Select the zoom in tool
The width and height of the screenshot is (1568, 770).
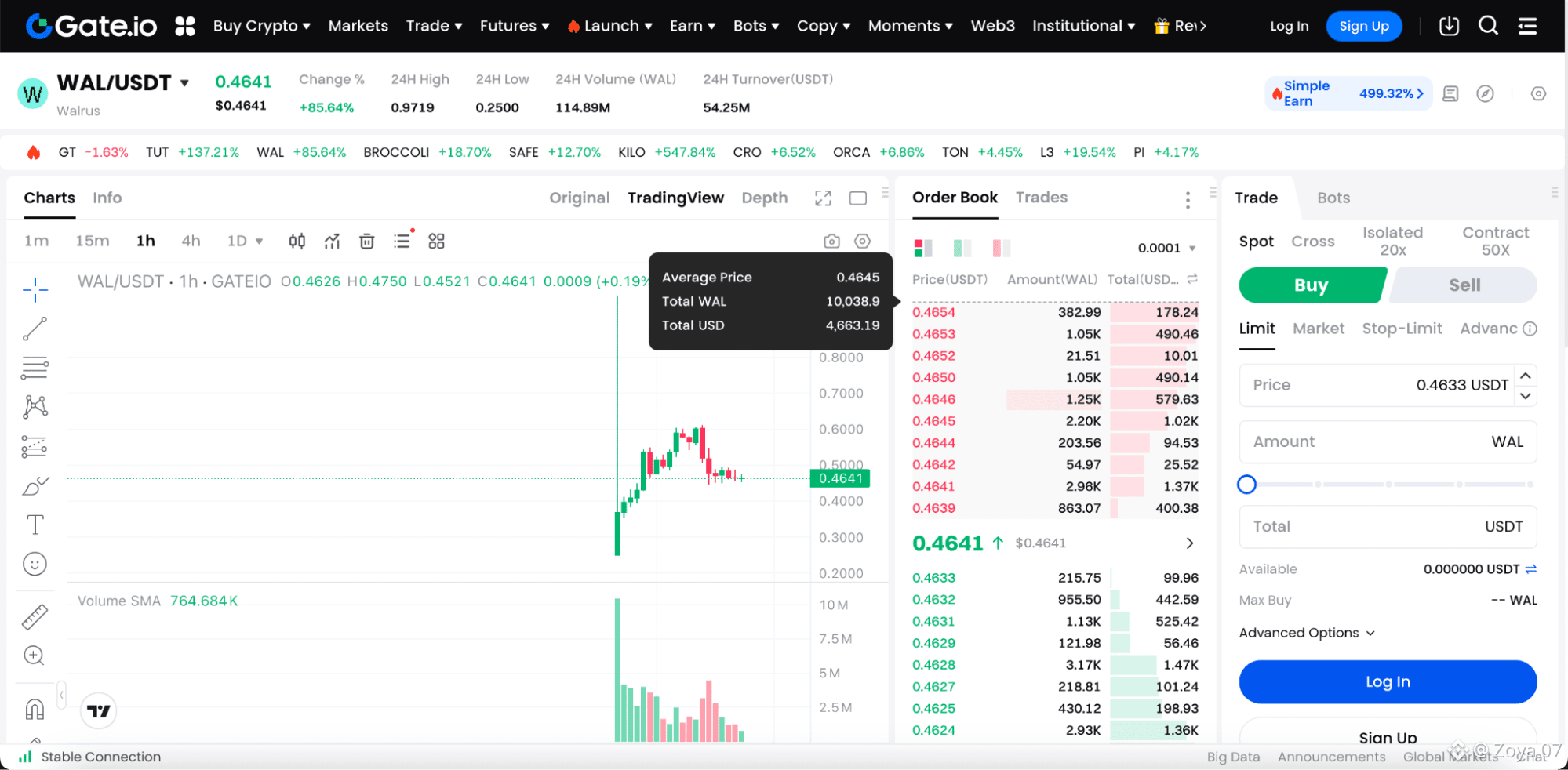click(x=35, y=656)
